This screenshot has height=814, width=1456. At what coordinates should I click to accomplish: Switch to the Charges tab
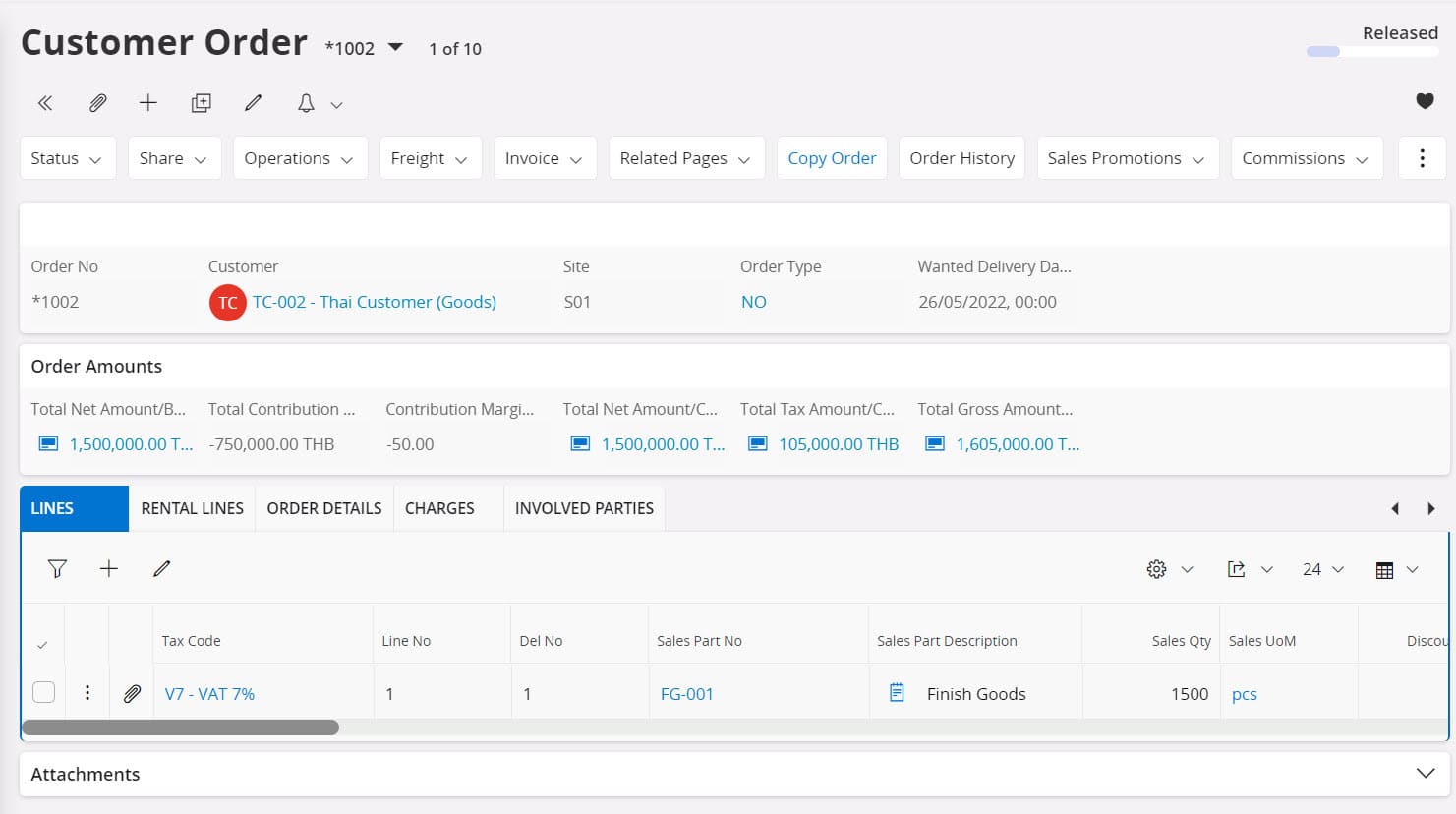coord(439,508)
